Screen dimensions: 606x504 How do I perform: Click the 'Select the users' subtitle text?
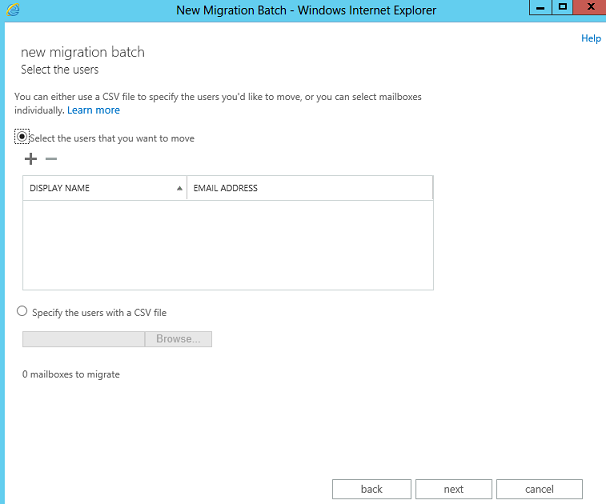[60, 70]
